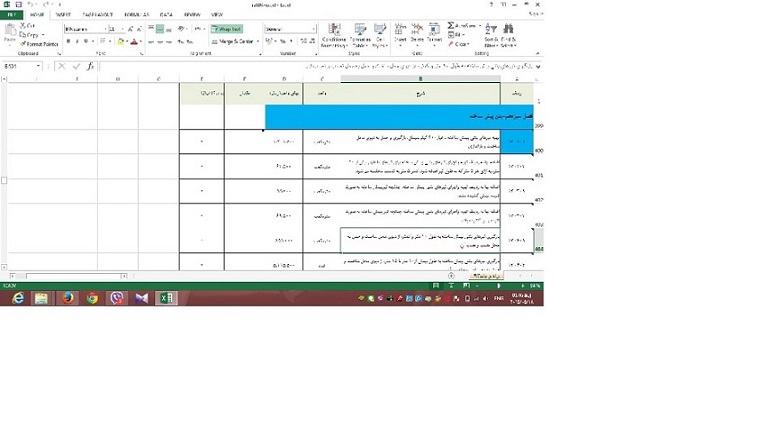Switch to the INSERT tab
Viewport: 776px width, 437px height.
(x=63, y=15)
